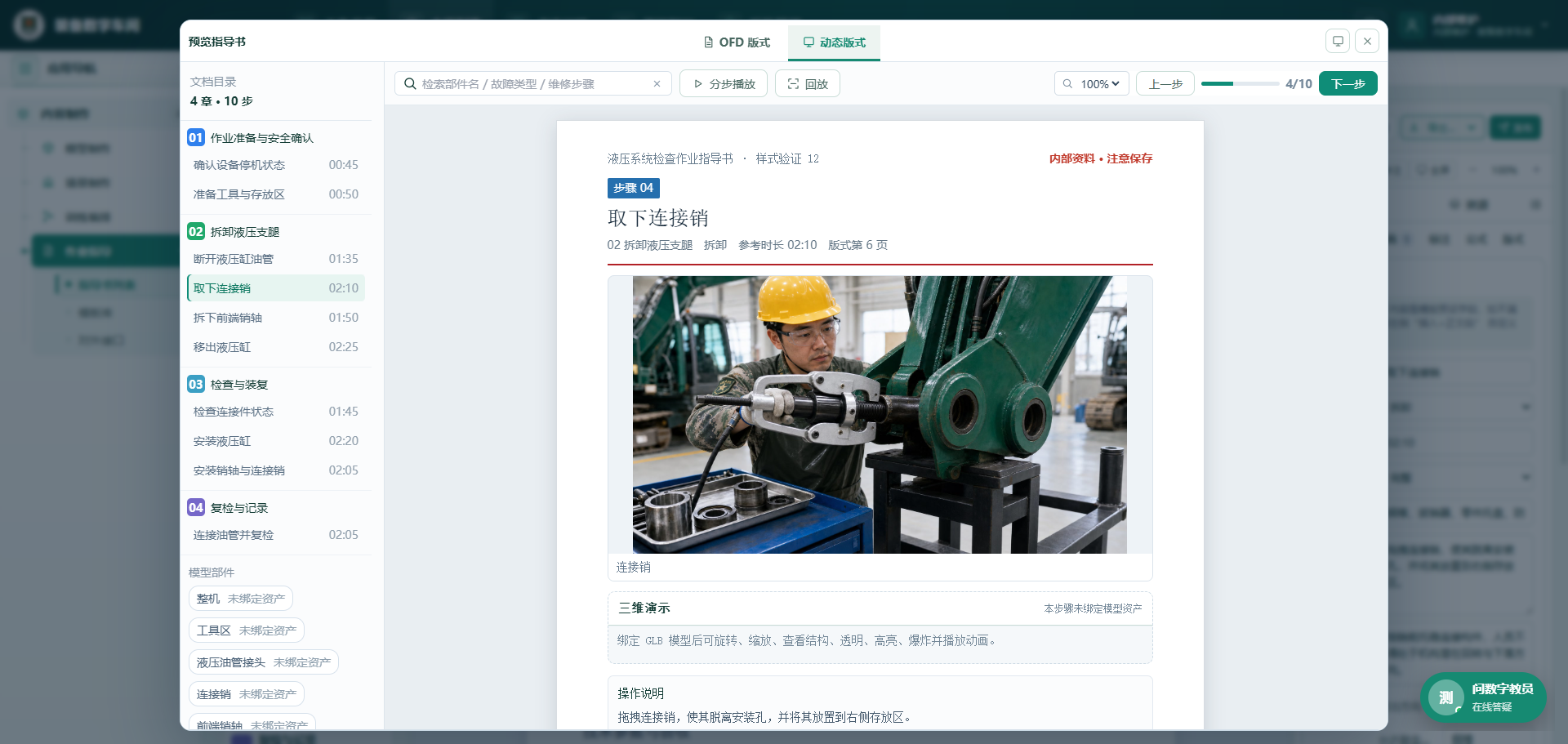Click the 步骤 04 badge

(x=634, y=188)
